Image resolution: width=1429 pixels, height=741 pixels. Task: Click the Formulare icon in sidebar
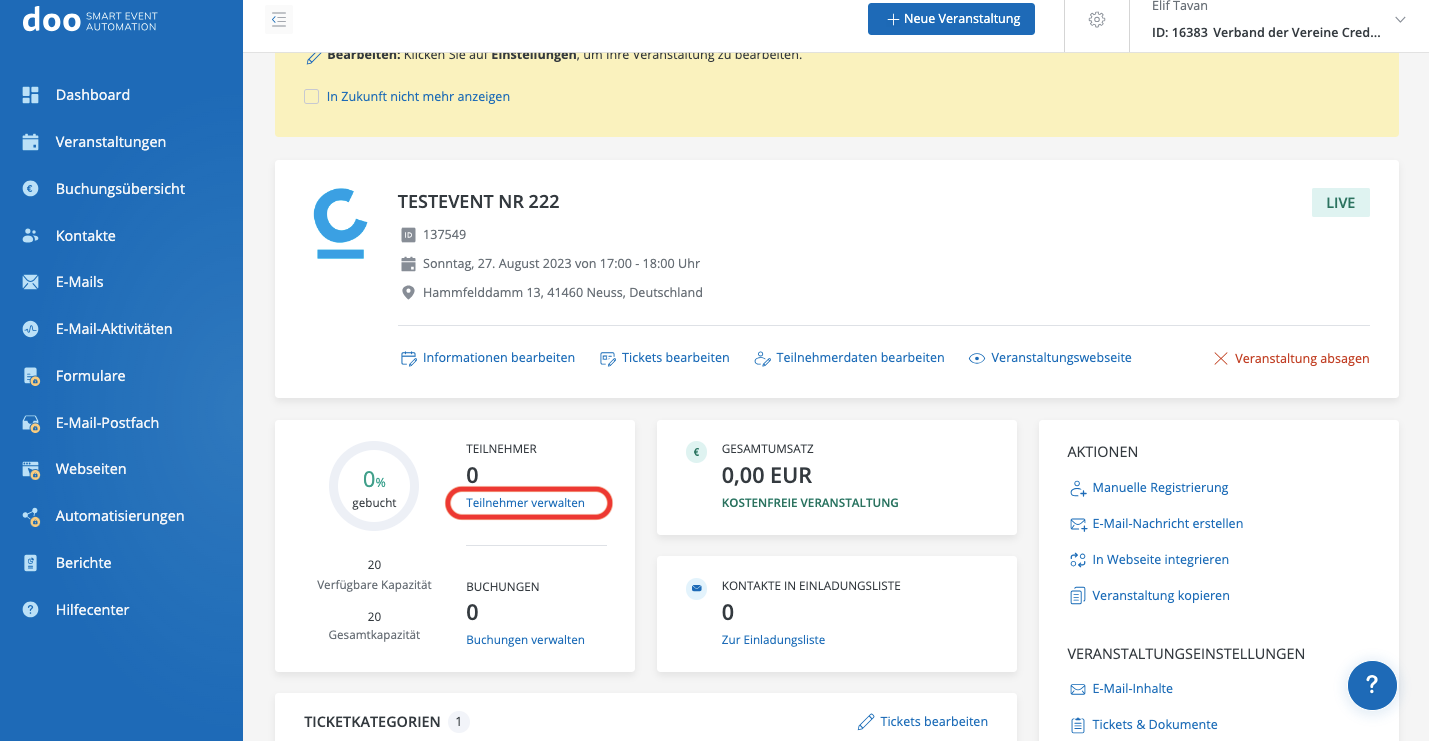tap(31, 376)
